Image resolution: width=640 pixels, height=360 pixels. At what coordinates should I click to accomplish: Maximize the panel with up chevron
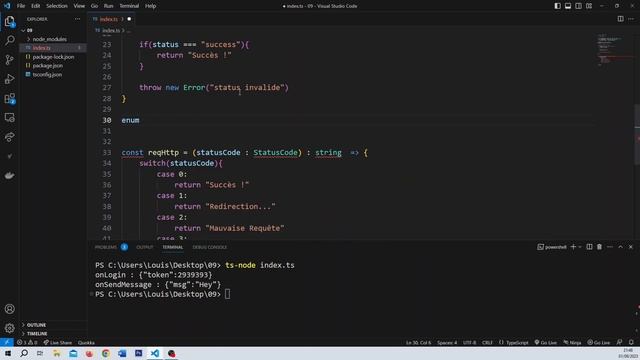[x=620, y=247]
